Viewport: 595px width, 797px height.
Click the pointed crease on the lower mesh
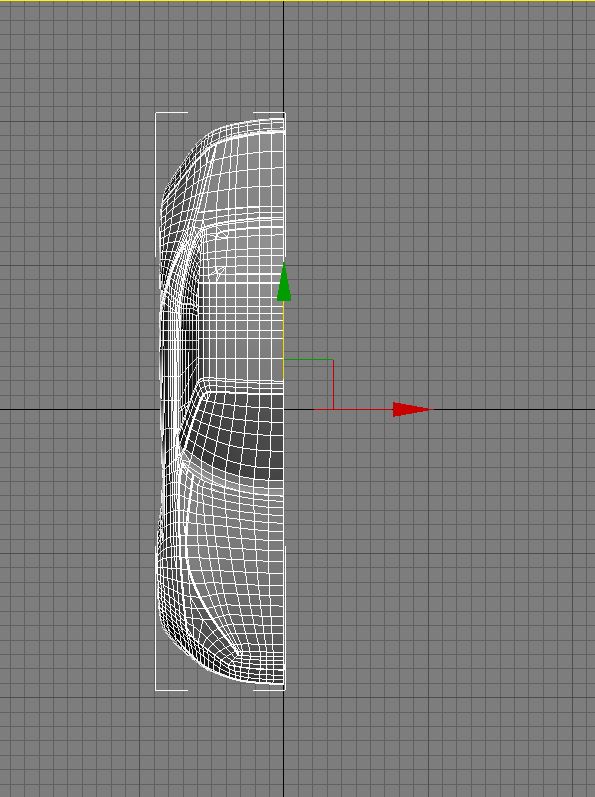pos(238,651)
